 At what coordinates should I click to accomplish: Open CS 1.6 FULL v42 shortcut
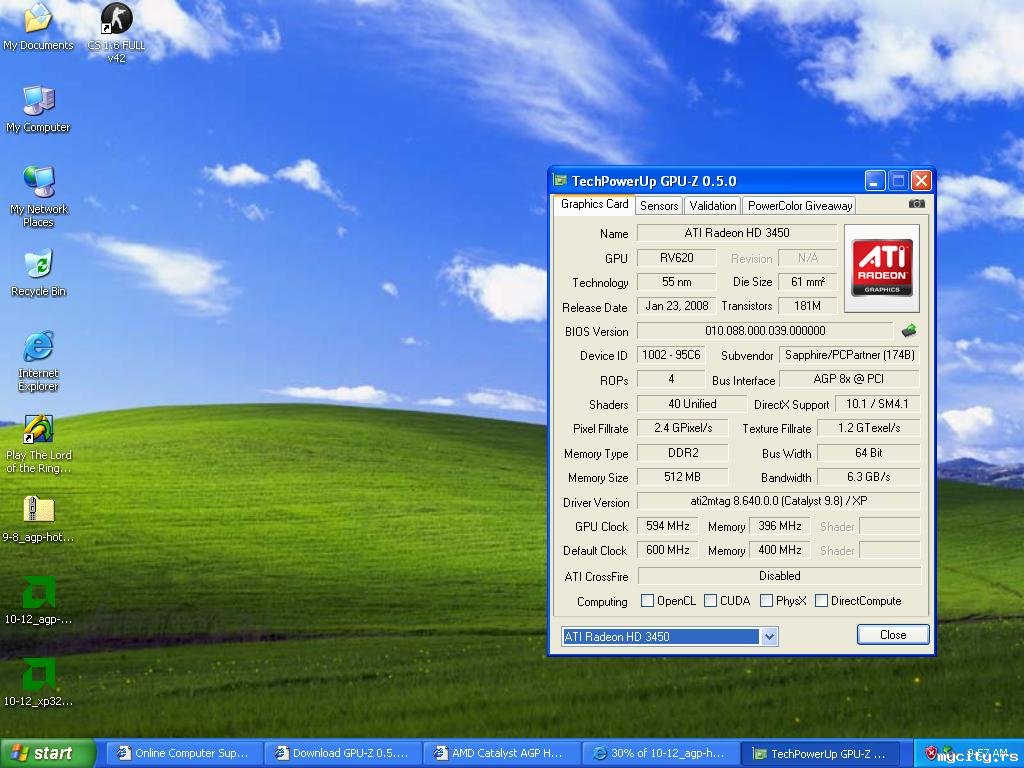tap(116, 20)
